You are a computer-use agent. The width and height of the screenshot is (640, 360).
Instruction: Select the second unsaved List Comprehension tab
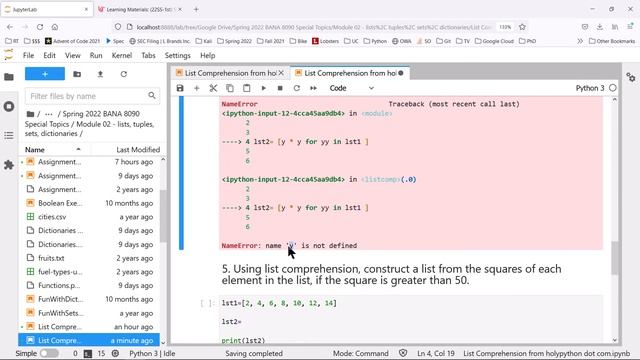point(350,73)
